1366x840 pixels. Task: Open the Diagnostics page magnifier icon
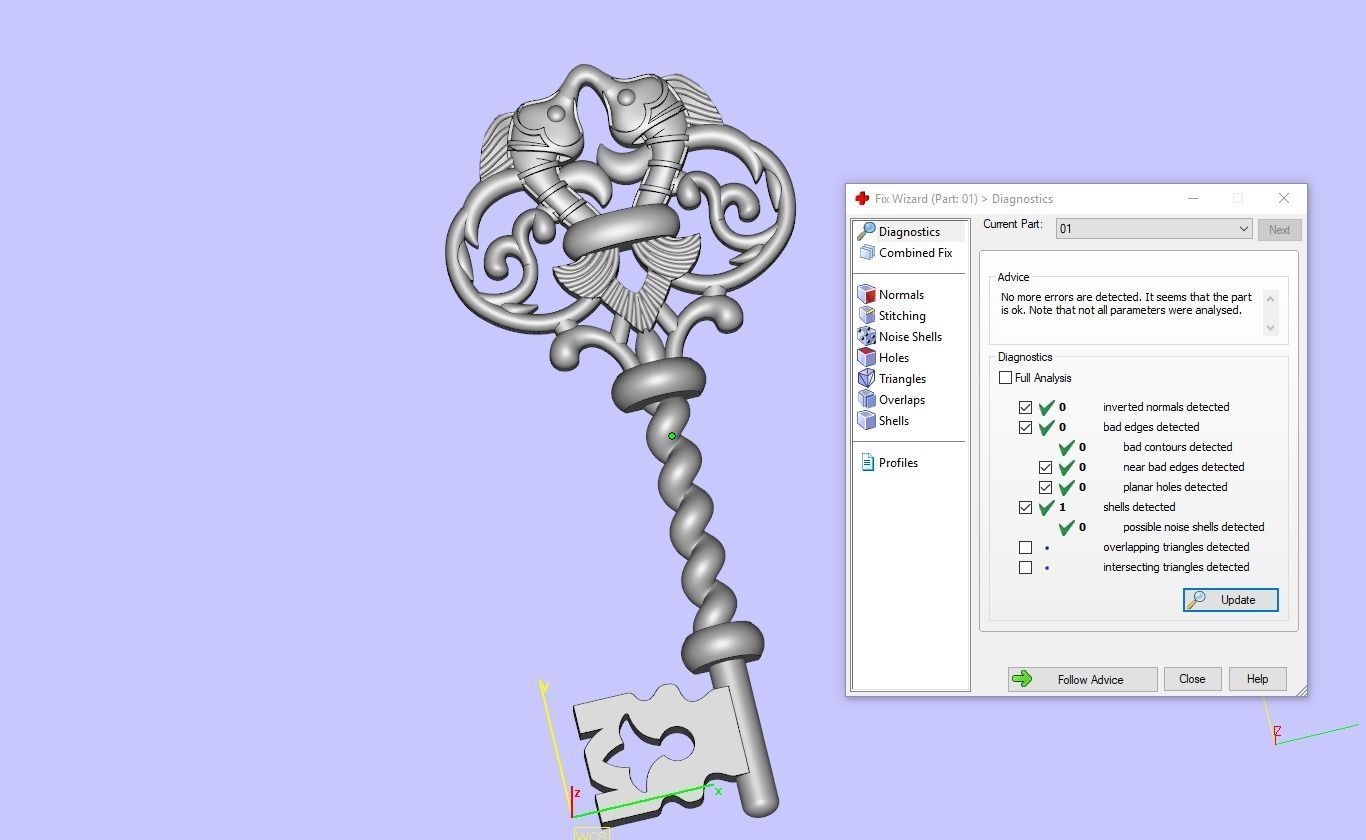pyautogui.click(x=867, y=232)
